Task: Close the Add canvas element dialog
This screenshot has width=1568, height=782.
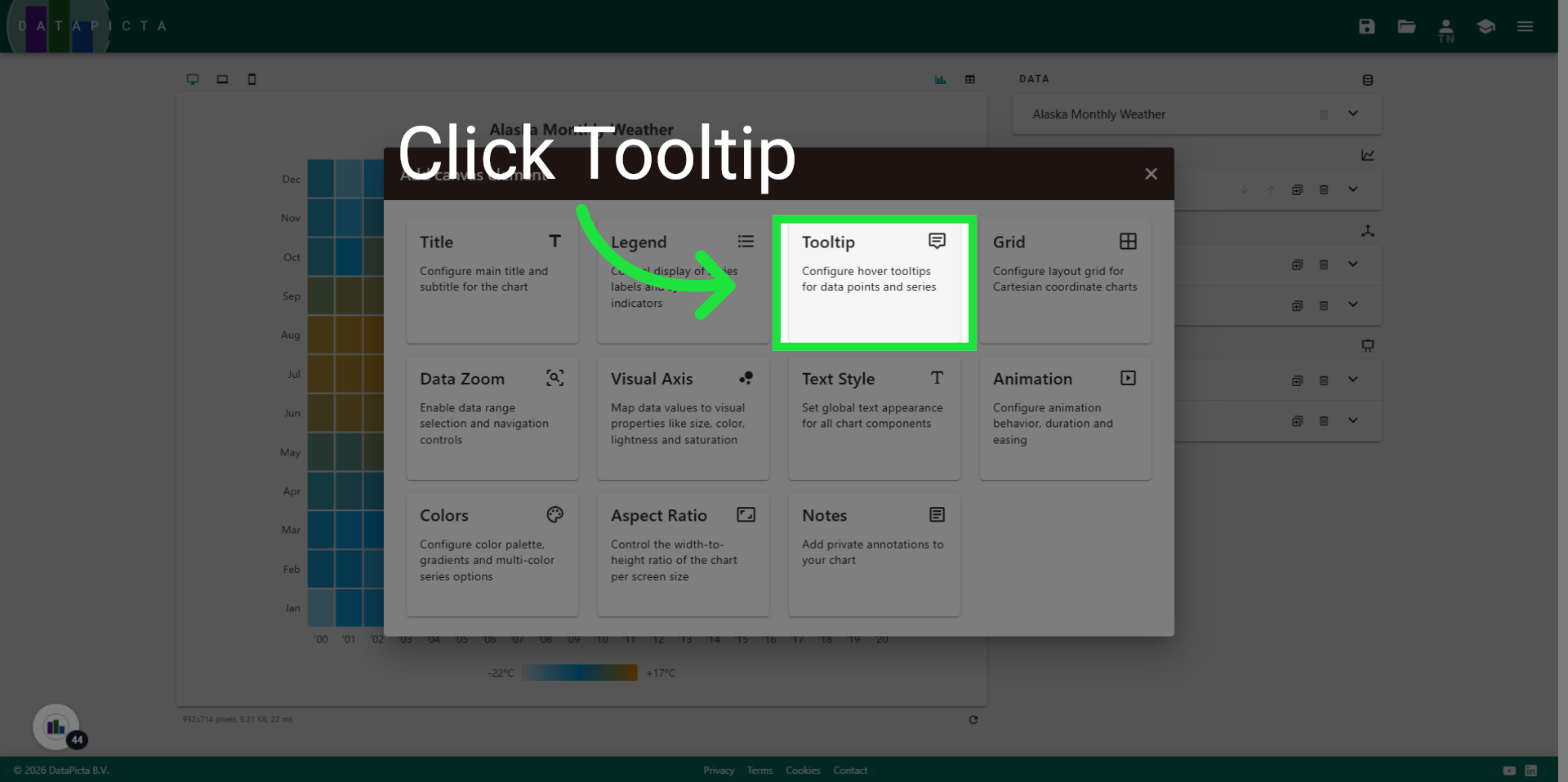Action: click(1151, 174)
